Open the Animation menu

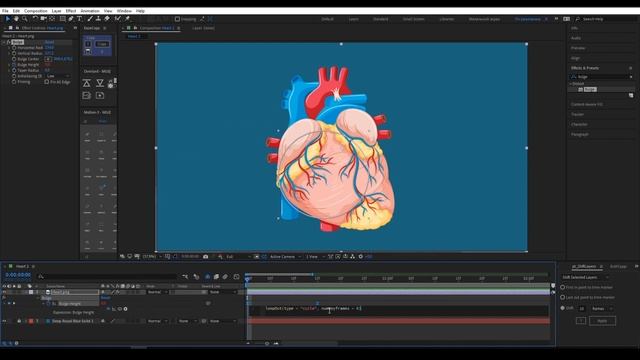coord(90,11)
